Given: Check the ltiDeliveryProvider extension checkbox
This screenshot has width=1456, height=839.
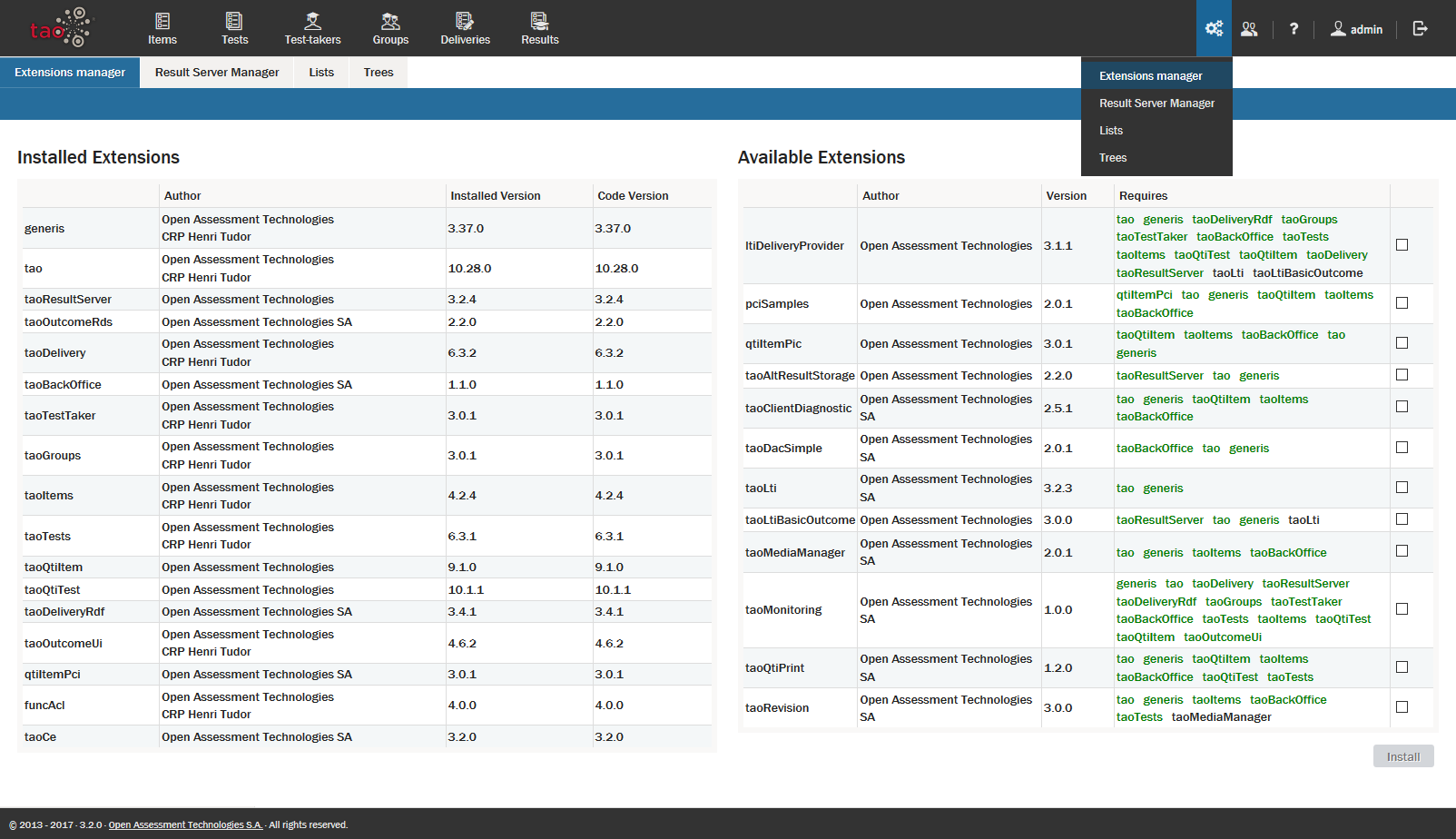Looking at the screenshot, I should coord(1402,245).
